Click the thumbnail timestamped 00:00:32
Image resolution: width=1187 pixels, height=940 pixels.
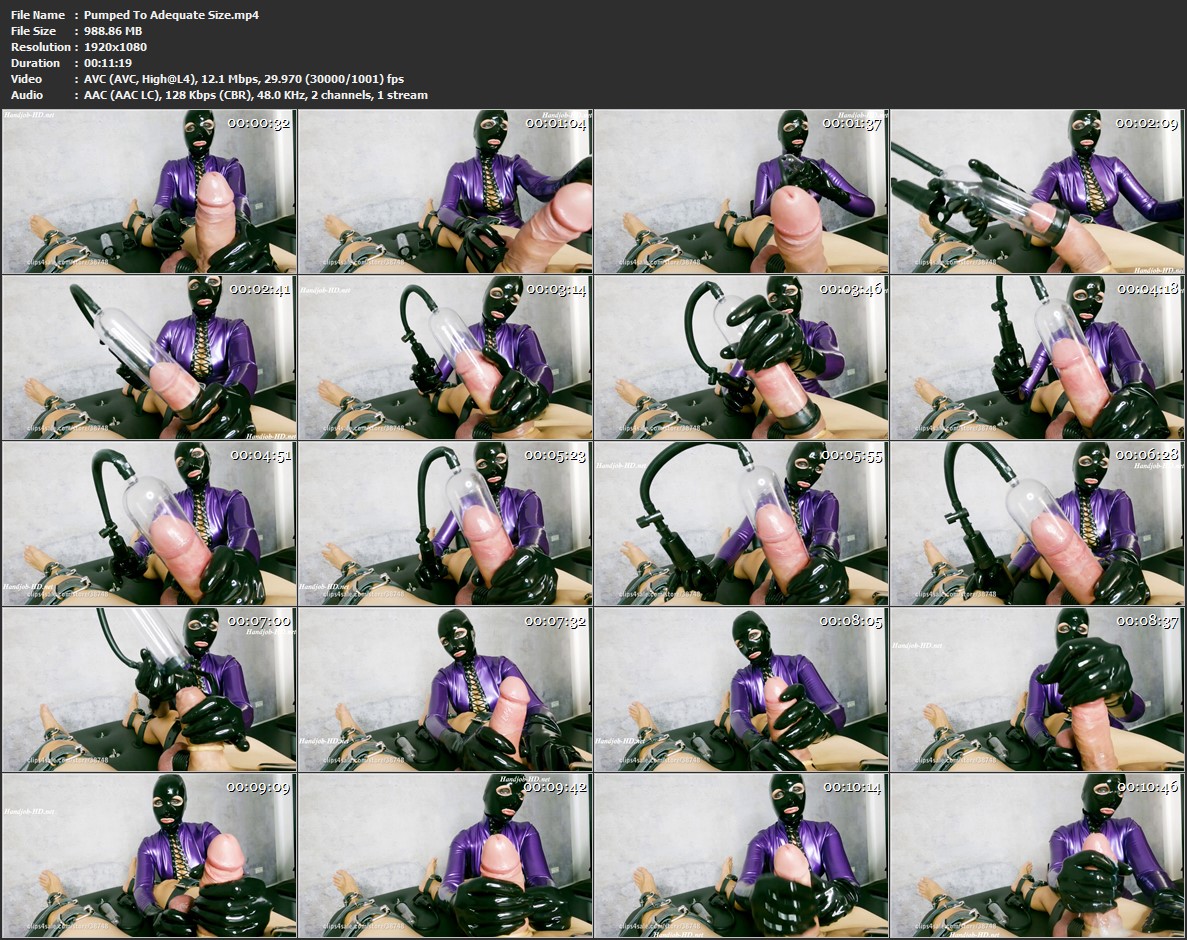(149, 191)
